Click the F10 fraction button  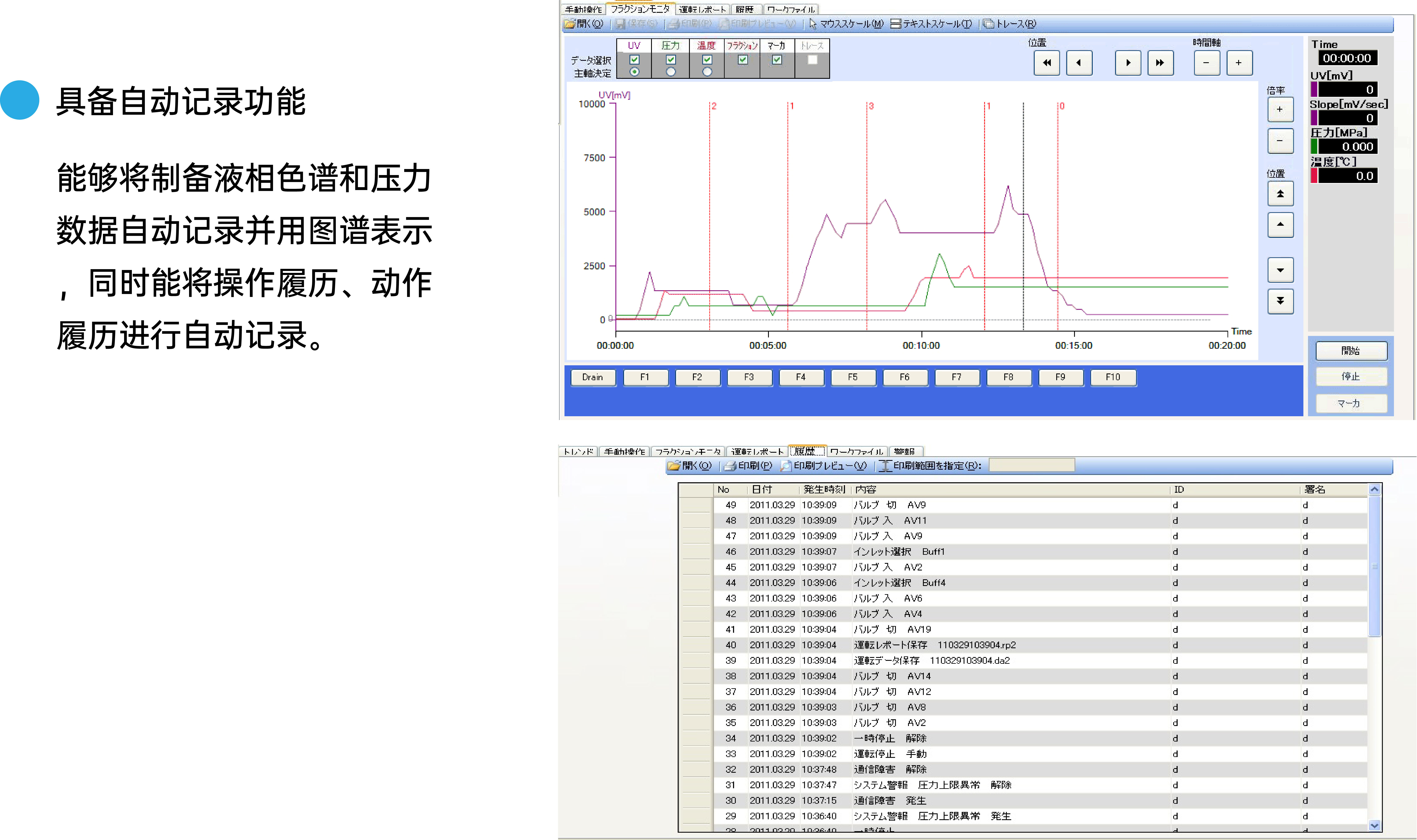point(1113,377)
